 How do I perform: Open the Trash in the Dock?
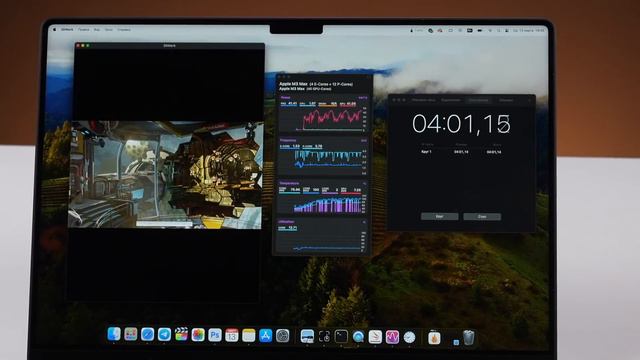coord(469,338)
